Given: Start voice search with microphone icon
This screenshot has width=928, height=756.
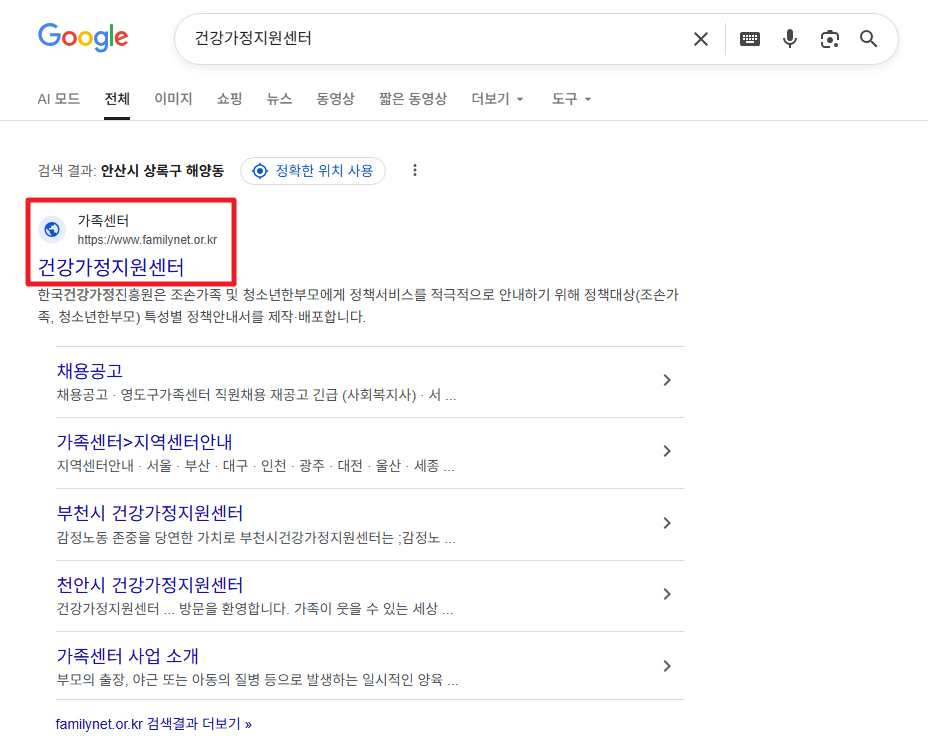Looking at the screenshot, I should [x=790, y=39].
